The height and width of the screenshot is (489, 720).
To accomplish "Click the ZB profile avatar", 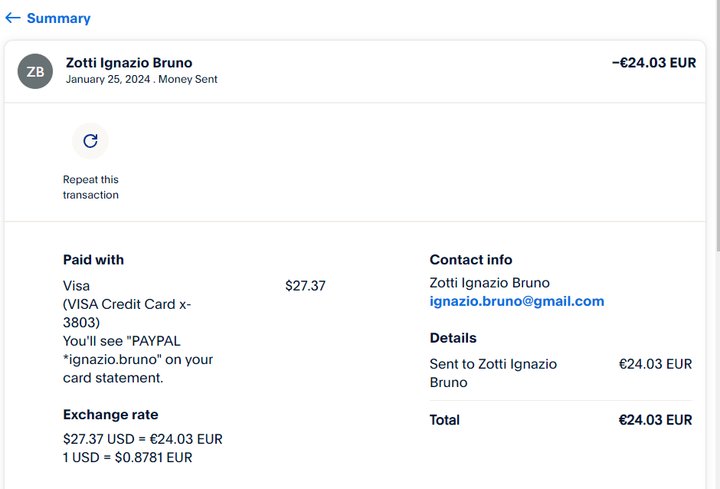I will click(x=35, y=71).
